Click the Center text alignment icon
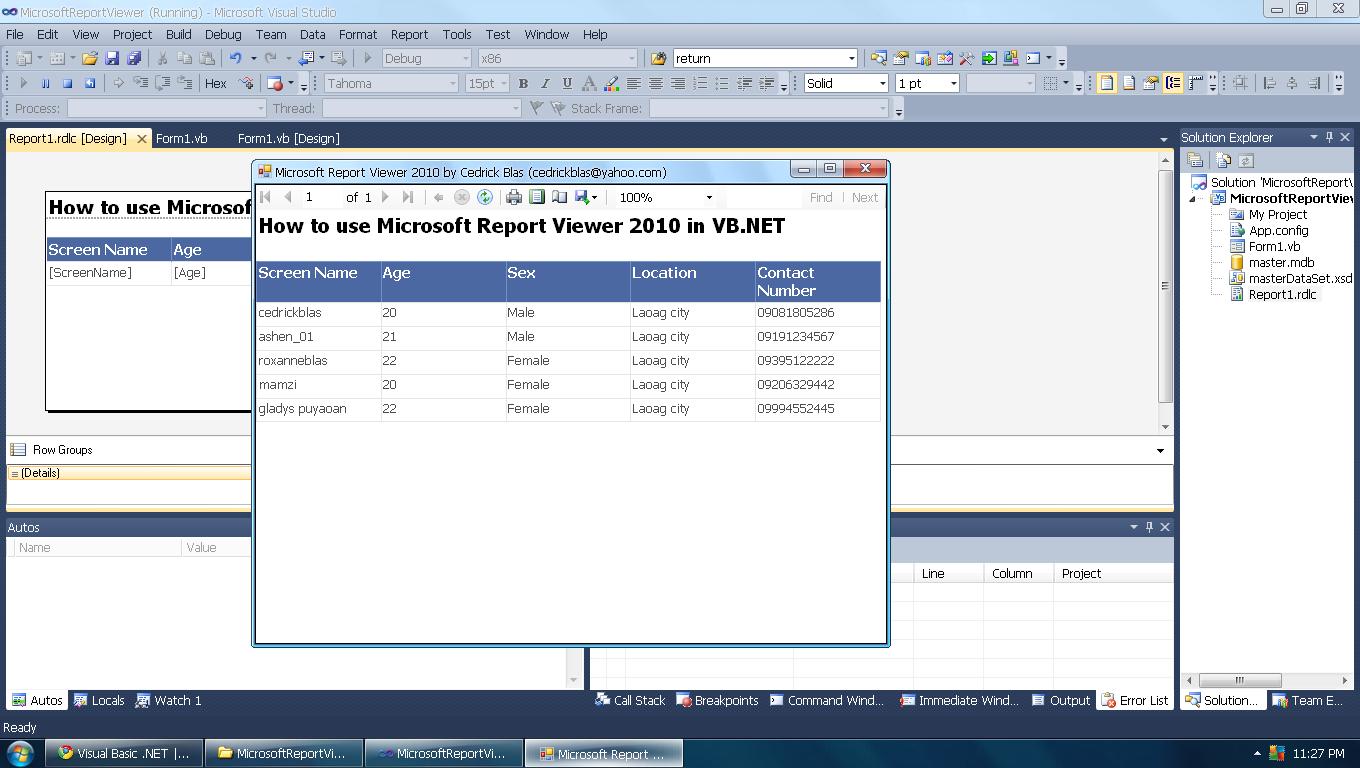This screenshot has width=1360, height=768. 656,83
